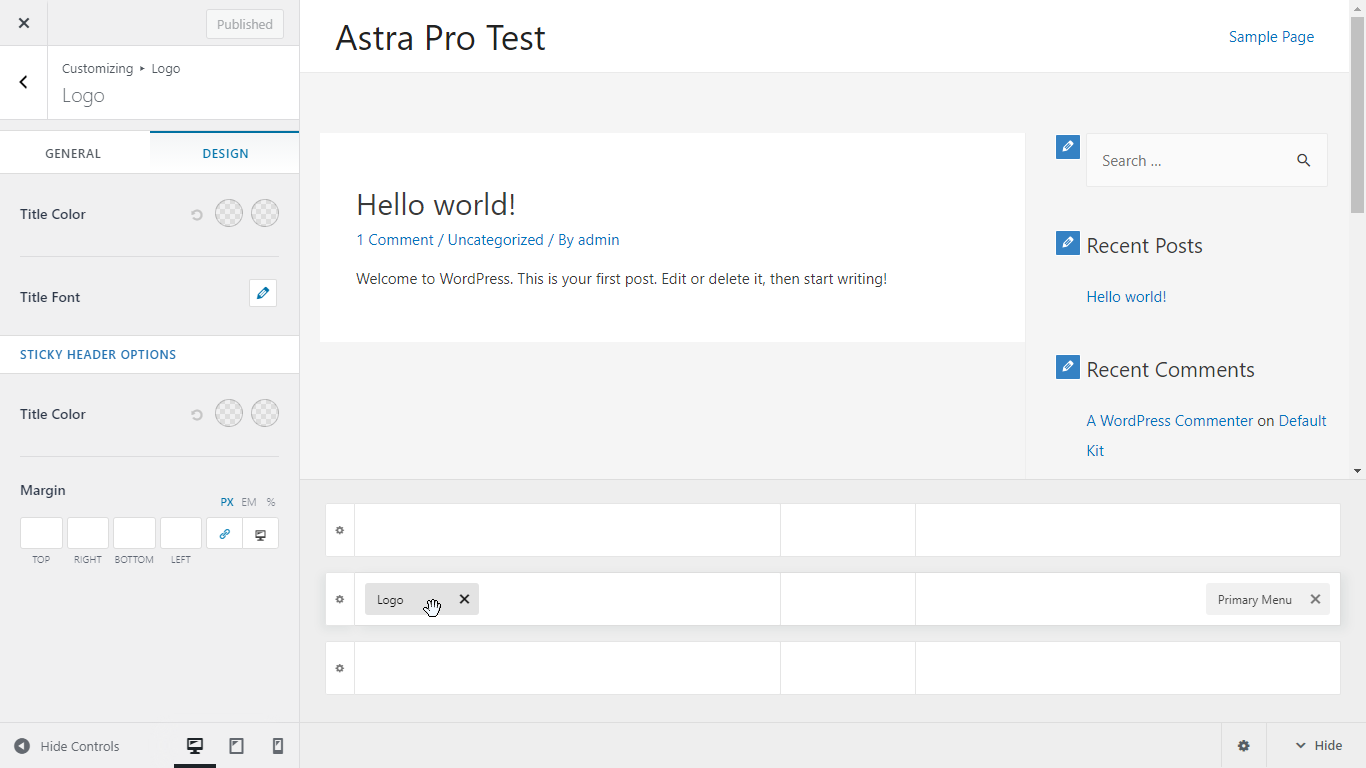Open the A WordPress Commenter link
This screenshot has height=768, width=1366.
(x=1170, y=421)
